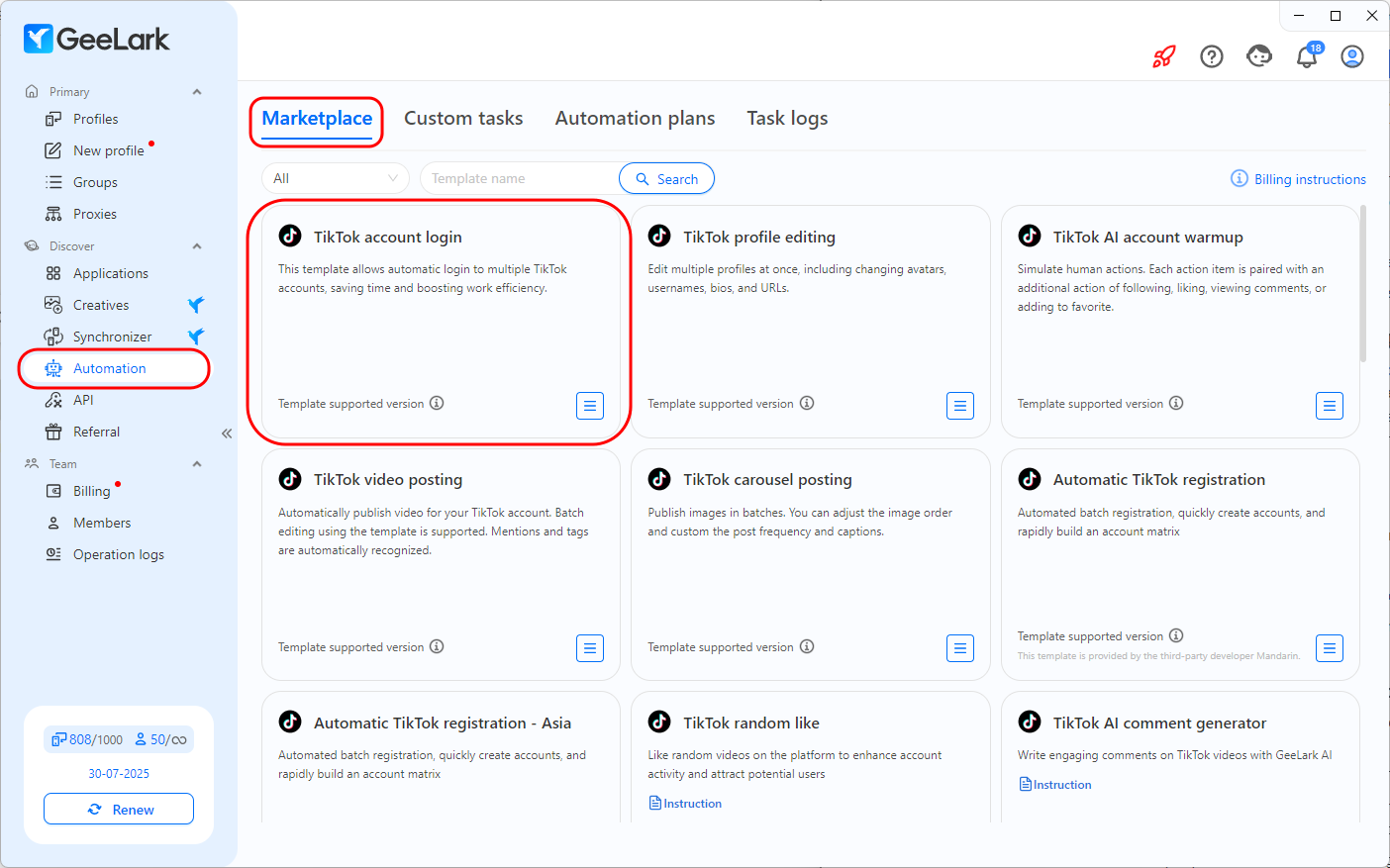Viewport: 1390px width, 868px height.
Task: Open details icon on Automatic TikTok registration card
Action: (1330, 648)
